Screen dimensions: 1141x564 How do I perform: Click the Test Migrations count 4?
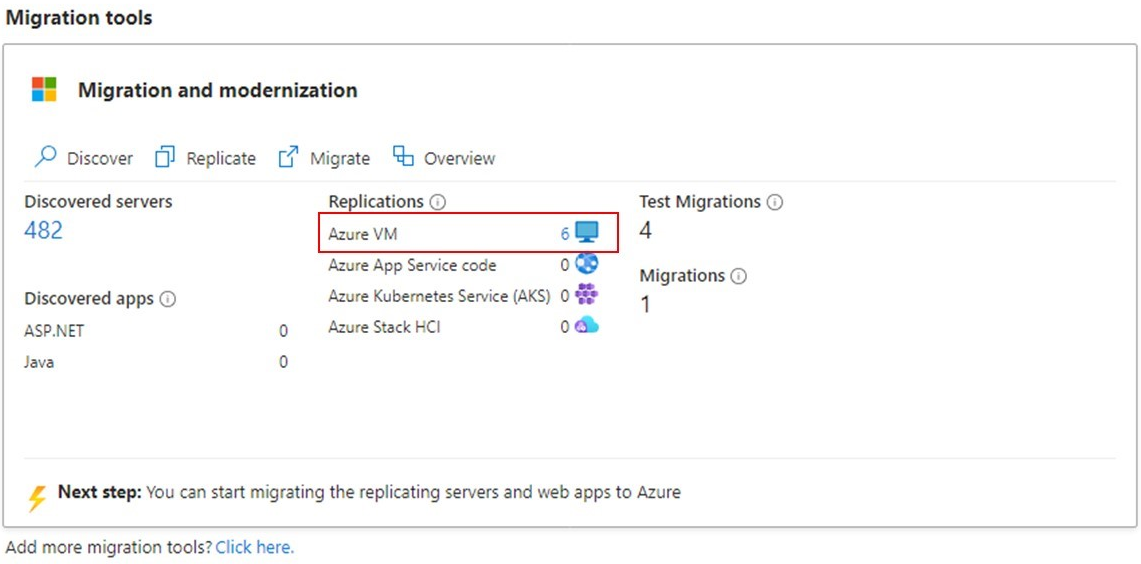[646, 231]
